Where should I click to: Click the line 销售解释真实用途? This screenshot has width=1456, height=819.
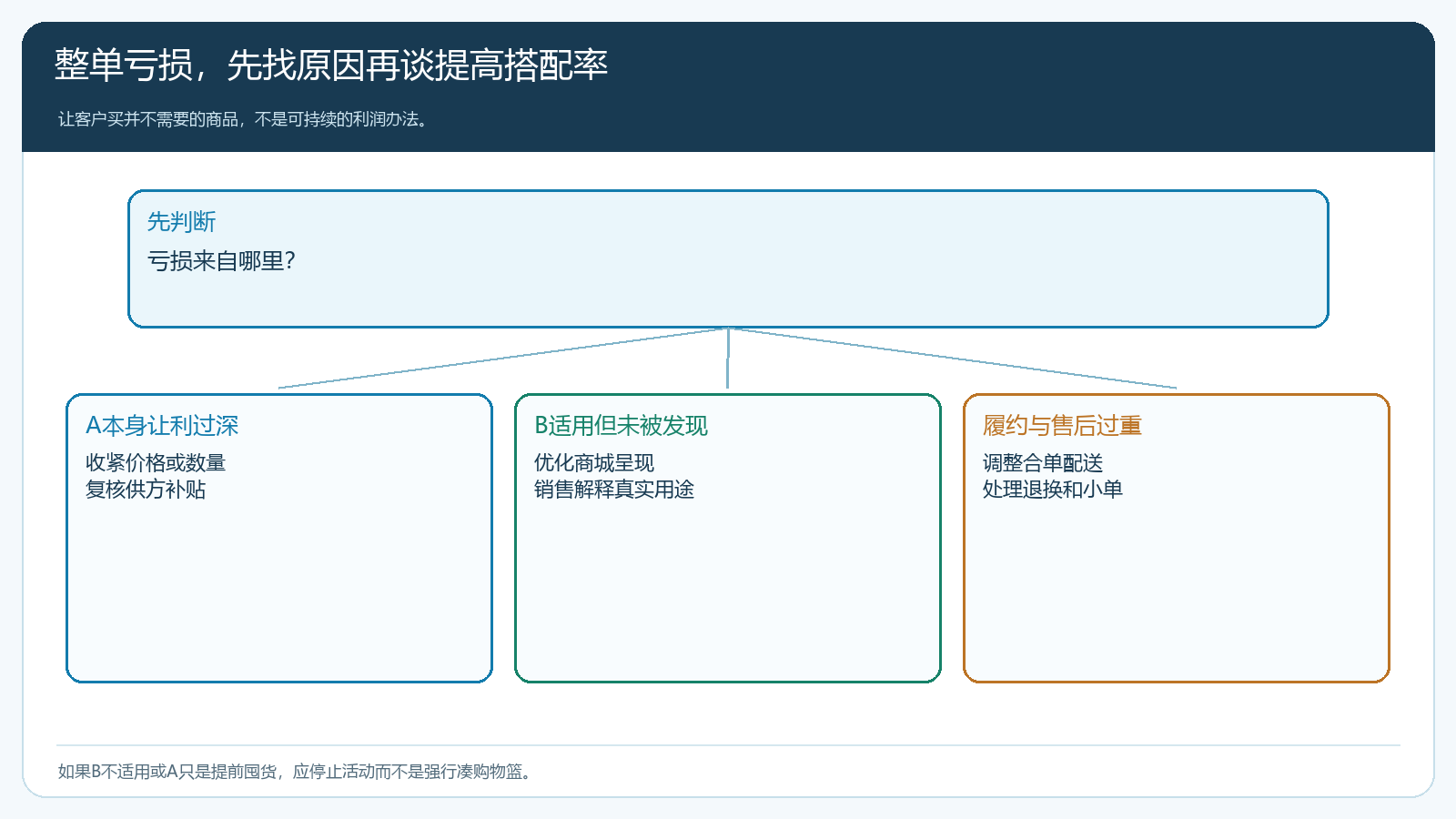[x=614, y=490]
